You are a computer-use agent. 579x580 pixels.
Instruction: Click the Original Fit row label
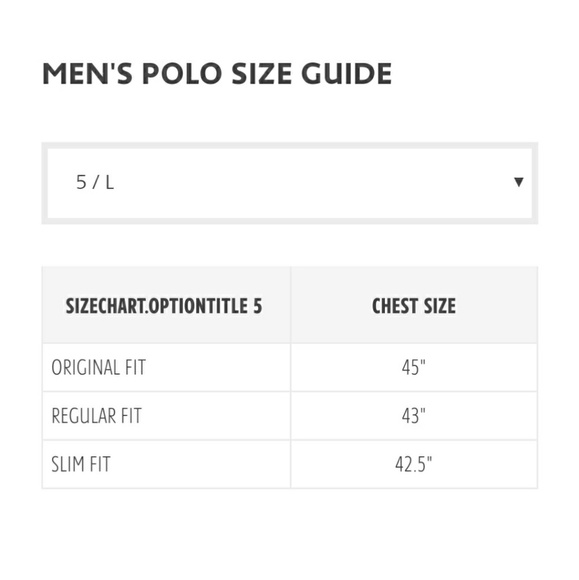coord(99,368)
